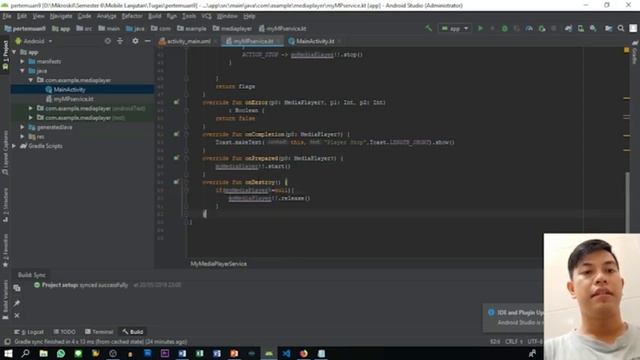Viewport: 640px width, 360px height.
Task: Open Windows search on taskbar
Action: click(25, 353)
